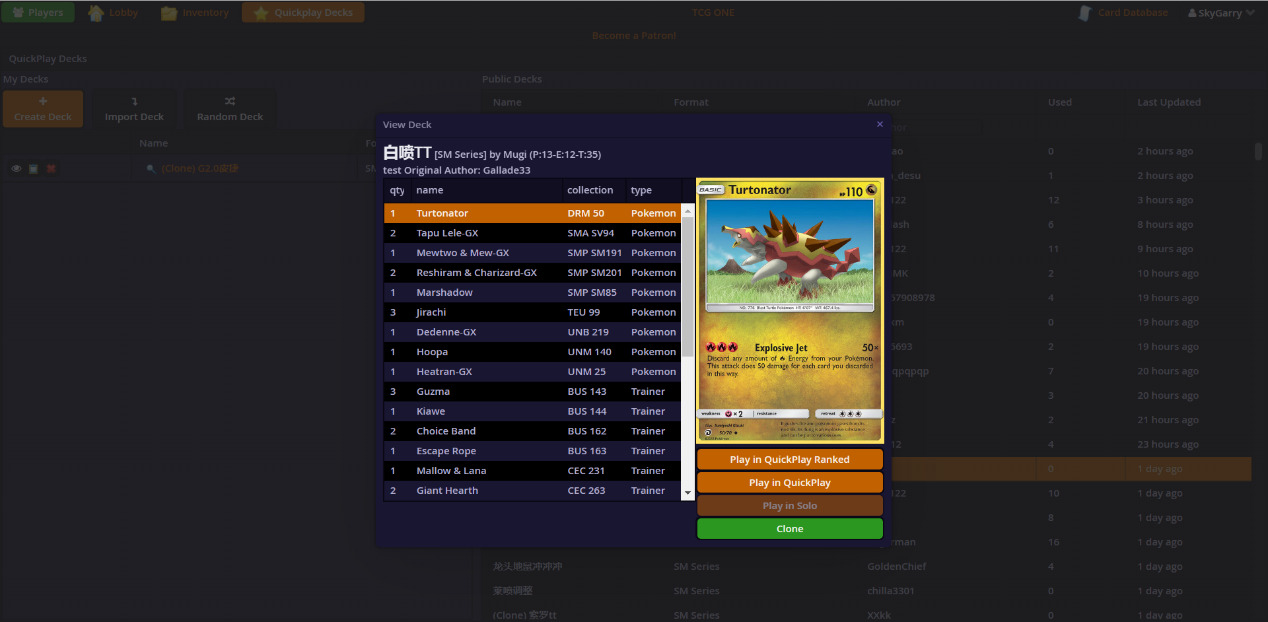
Task: Click Play in QuickPlay Ranked button
Action: 790,460
